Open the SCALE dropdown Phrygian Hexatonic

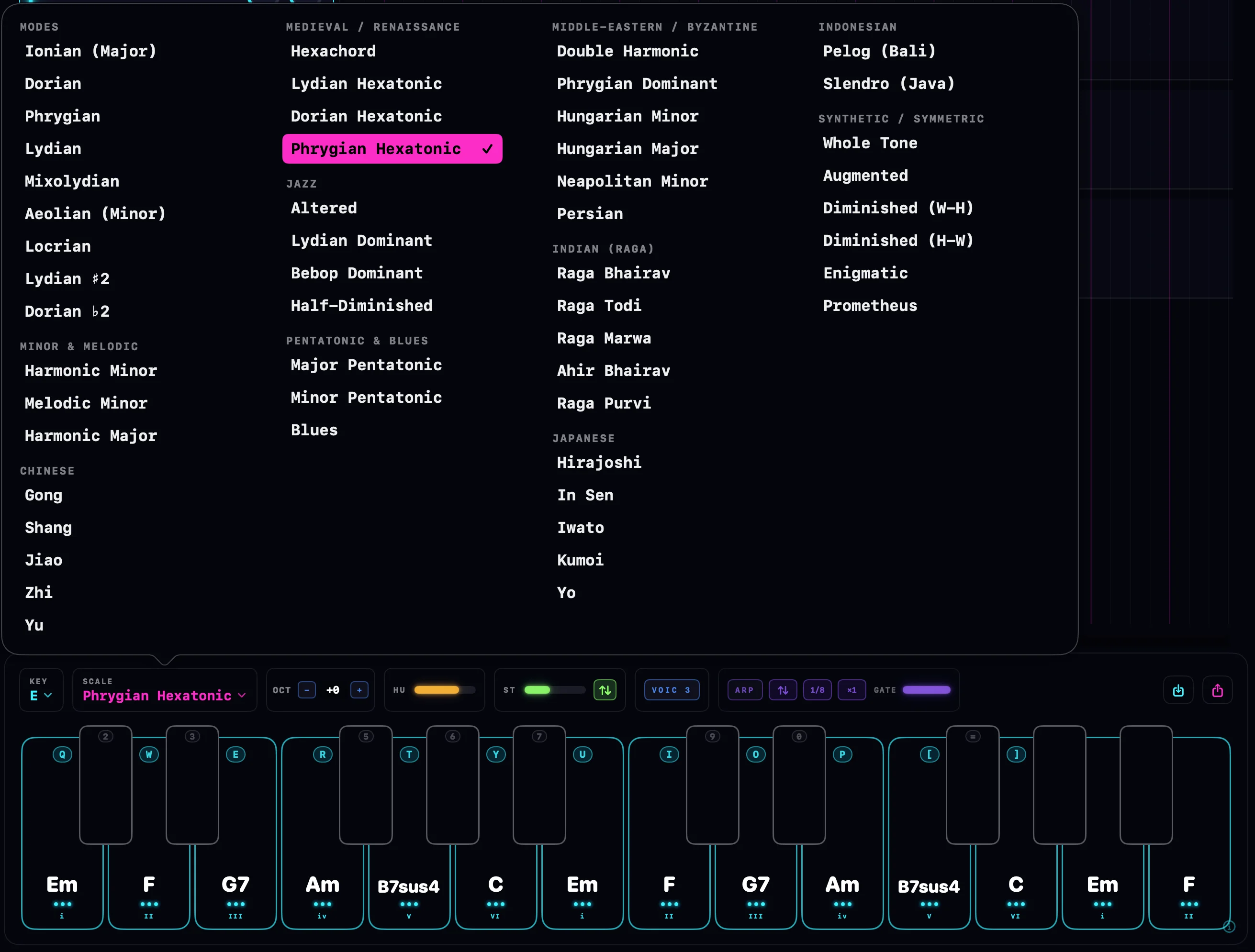tap(165, 689)
